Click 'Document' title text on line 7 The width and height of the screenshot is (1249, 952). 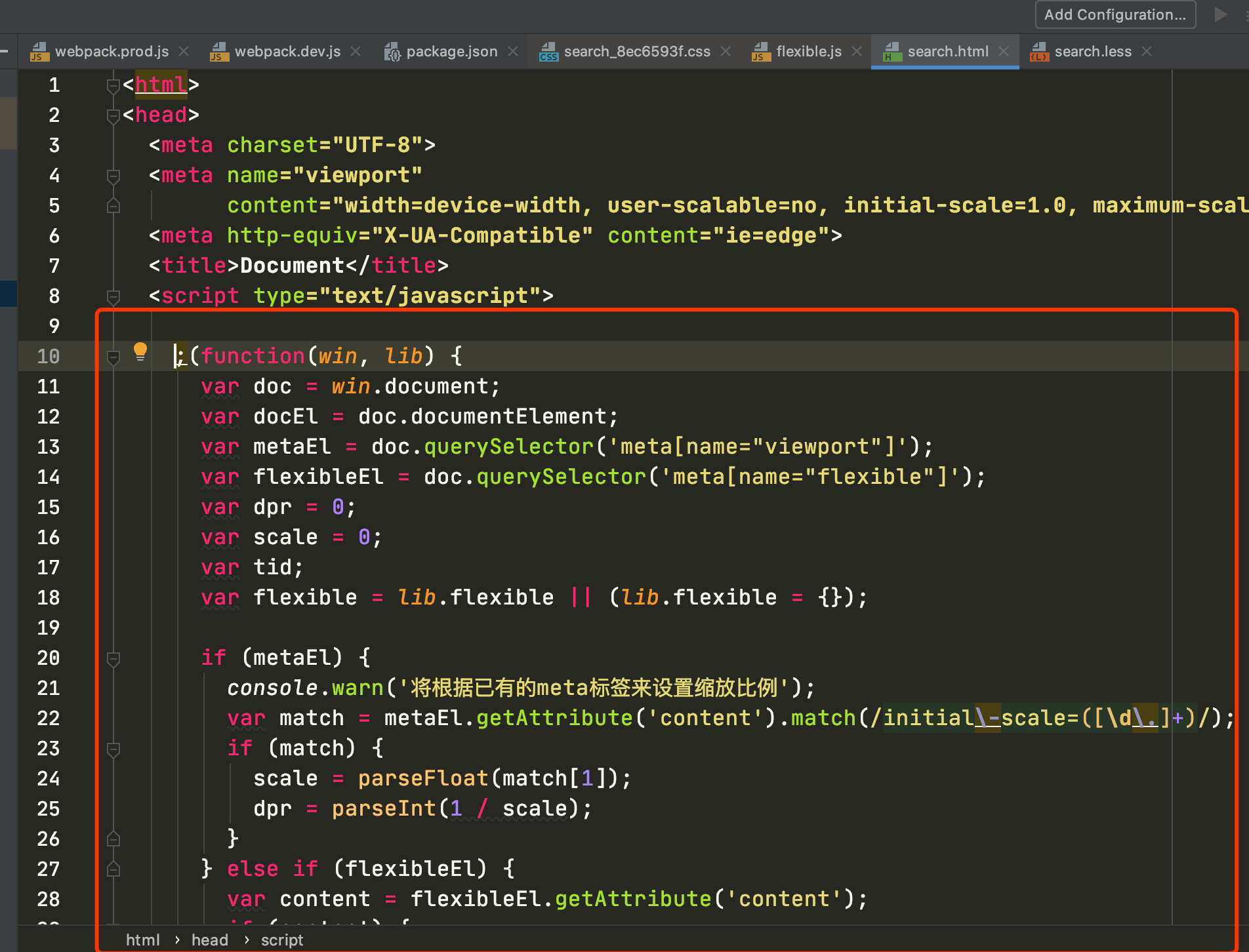point(292,266)
